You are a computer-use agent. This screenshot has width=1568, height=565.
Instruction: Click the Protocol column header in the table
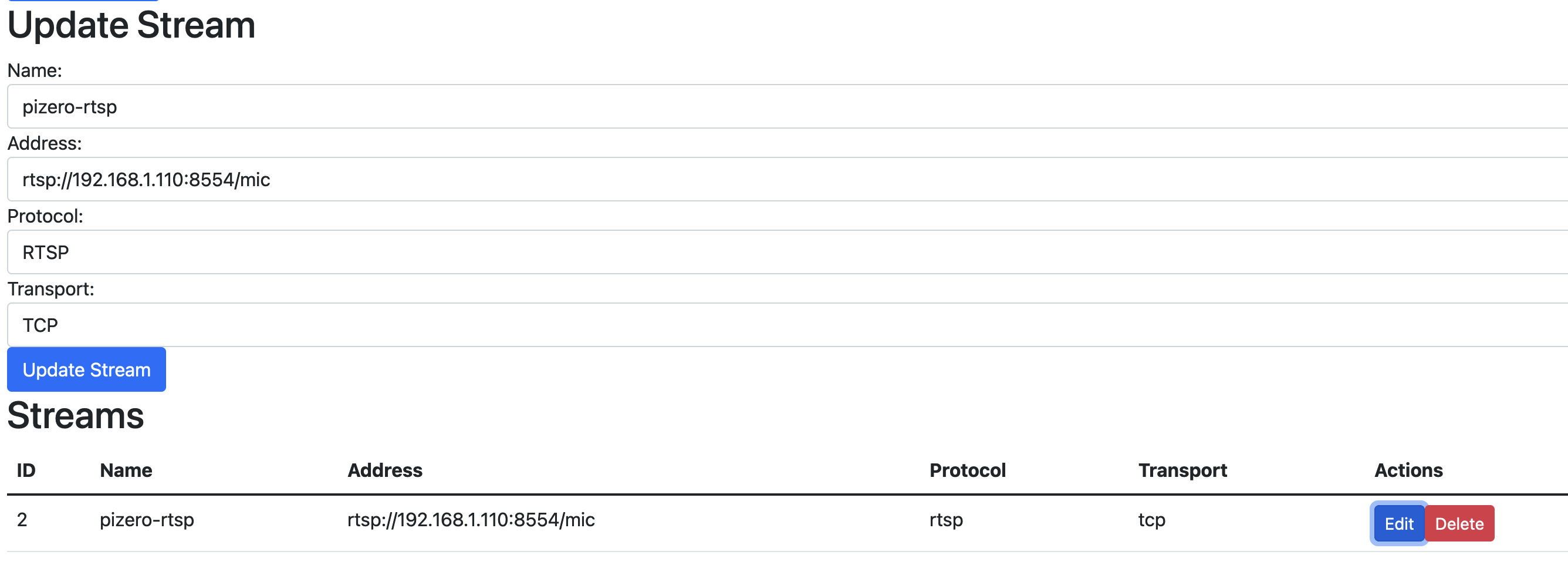967,470
